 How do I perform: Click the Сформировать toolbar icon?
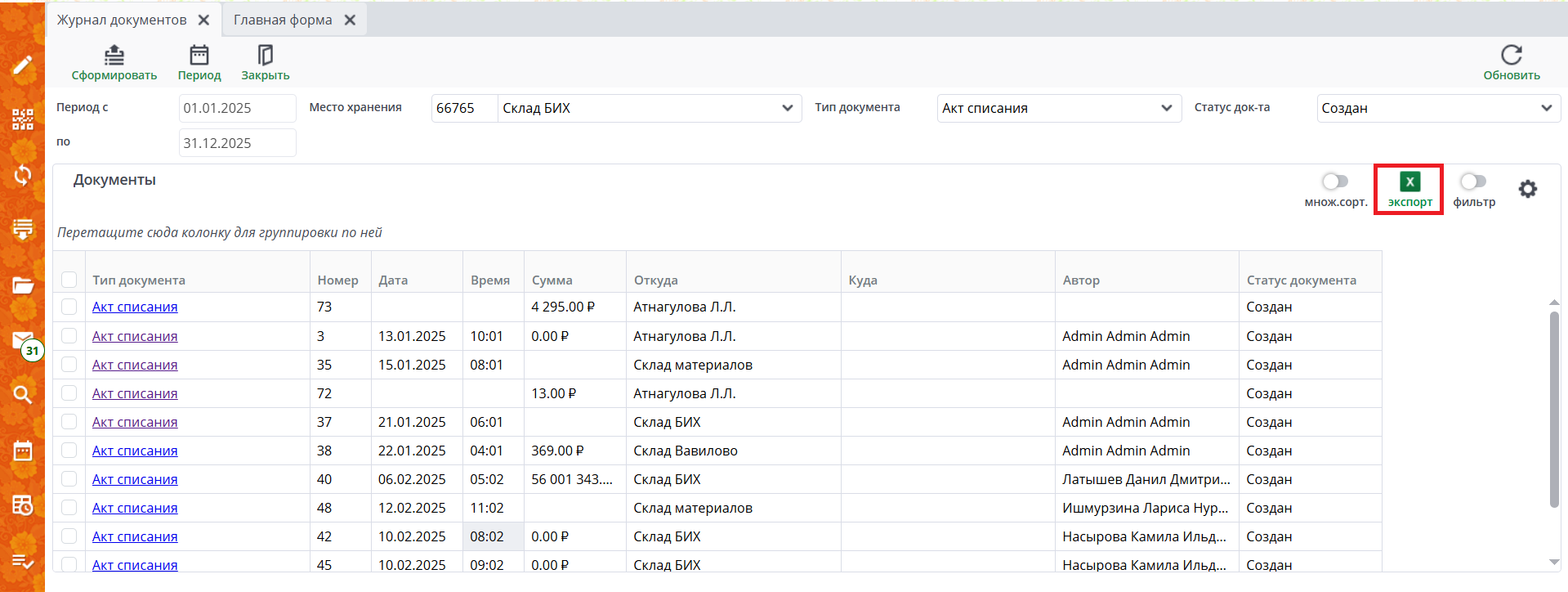click(x=114, y=56)
